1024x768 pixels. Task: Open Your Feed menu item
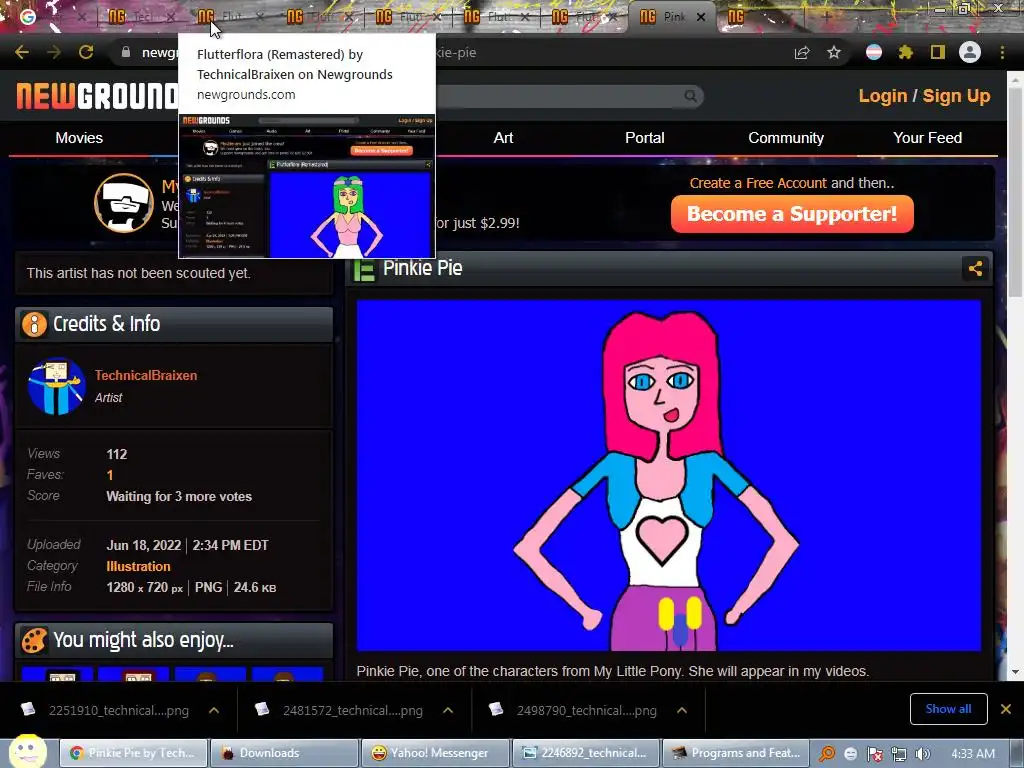point(927,138)
